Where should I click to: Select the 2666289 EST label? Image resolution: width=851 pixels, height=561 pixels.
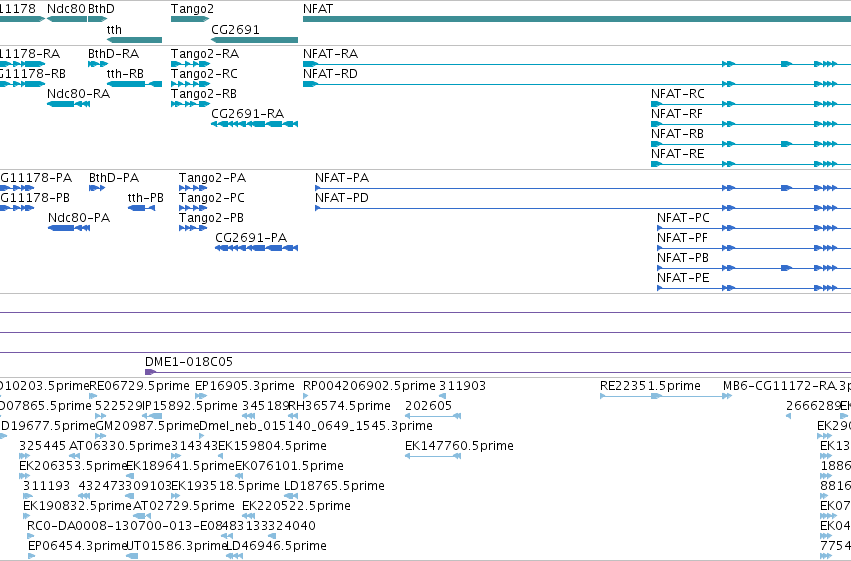tap(813, 406)
